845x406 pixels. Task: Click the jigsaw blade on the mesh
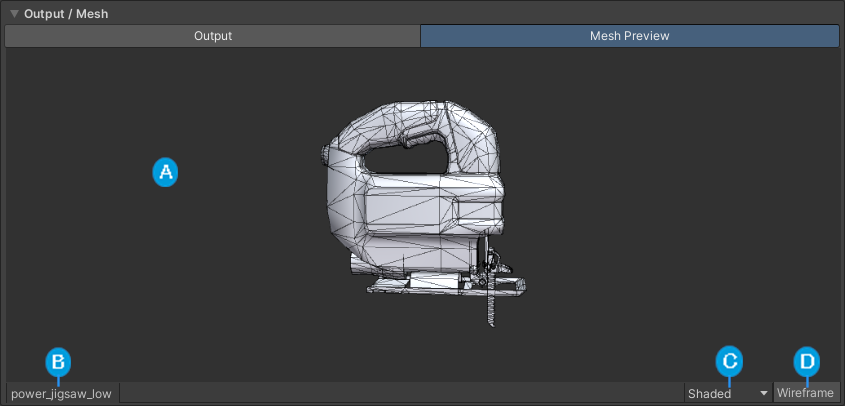[x=490, y=307]
